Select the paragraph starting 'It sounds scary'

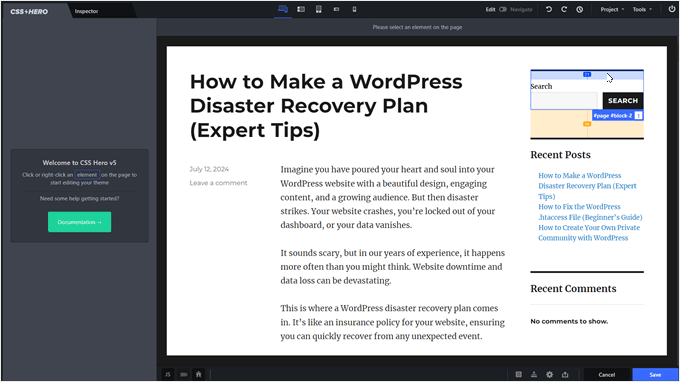tap(392, 267)
